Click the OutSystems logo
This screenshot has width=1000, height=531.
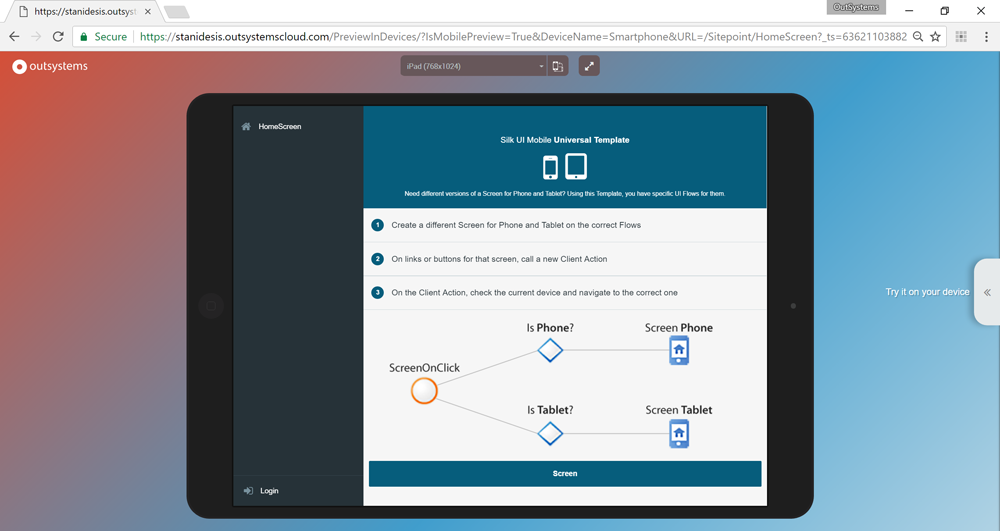(50, 66)
